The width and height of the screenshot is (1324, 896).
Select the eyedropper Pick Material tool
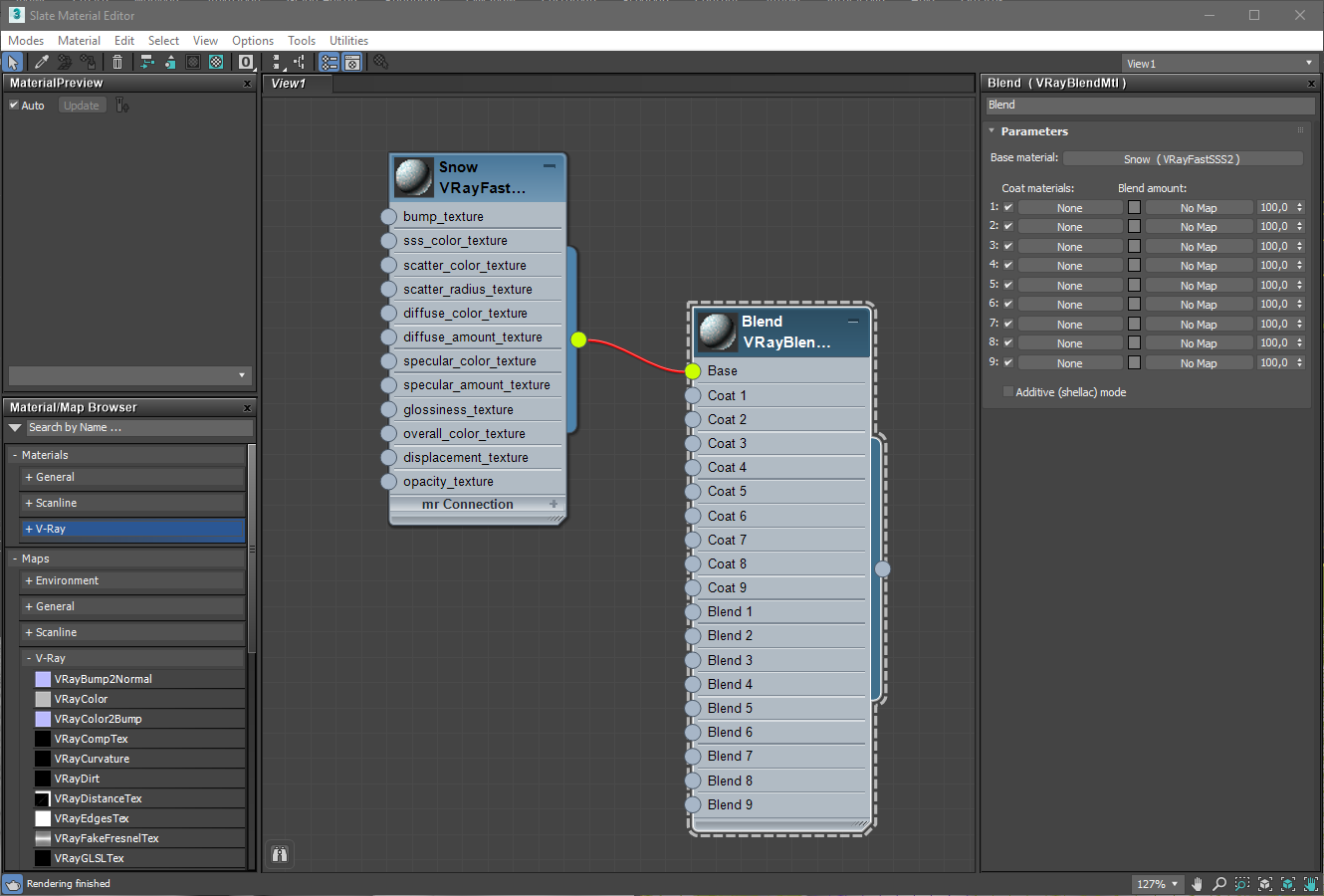[x=41, y=63]
